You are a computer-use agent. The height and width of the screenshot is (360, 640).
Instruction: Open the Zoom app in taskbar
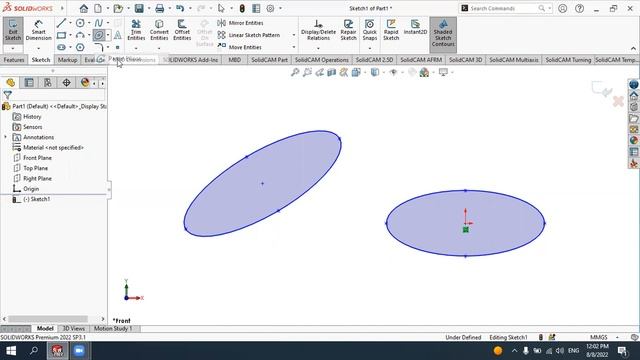click(79, 351)
